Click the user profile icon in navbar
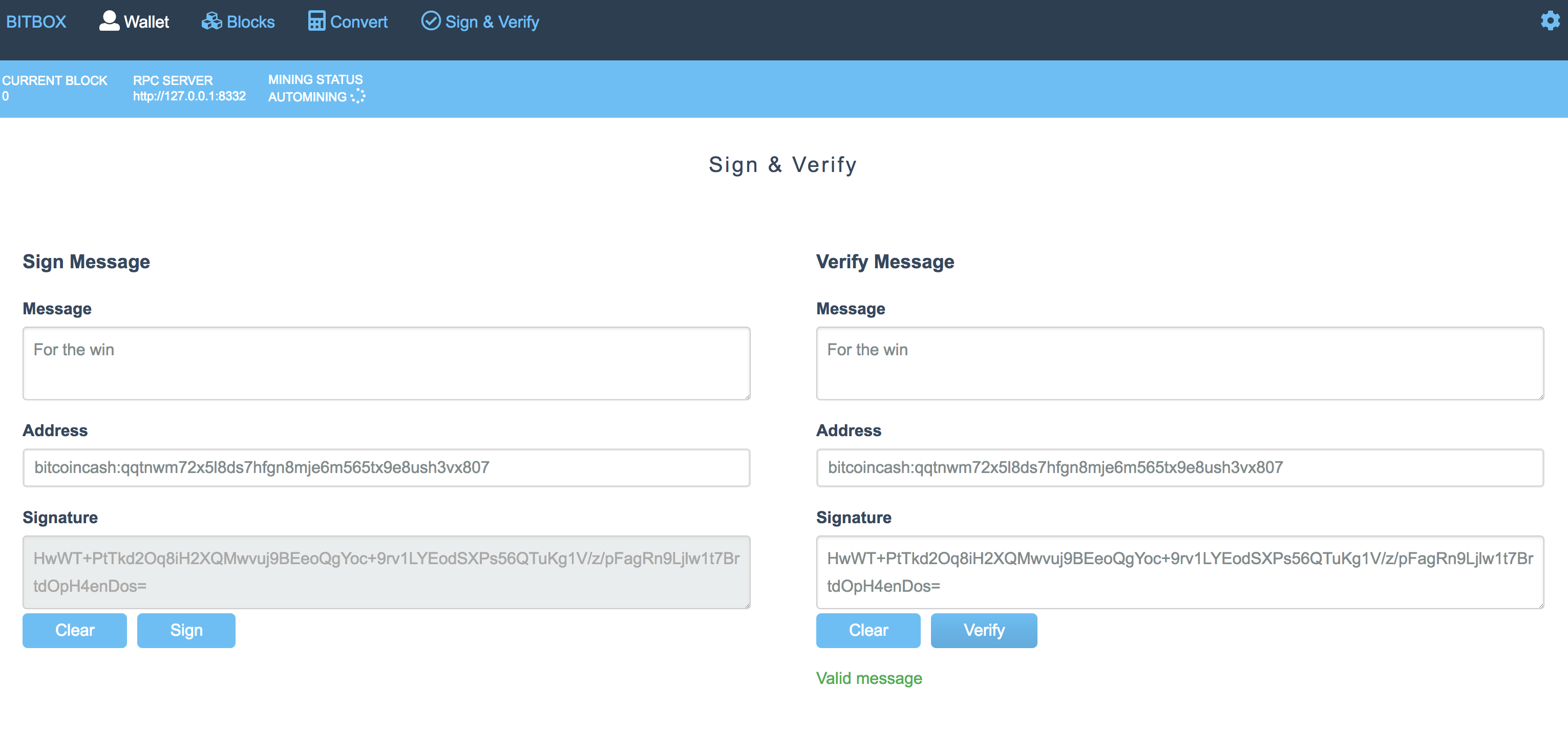1568x730 pixels. point(109,20)
